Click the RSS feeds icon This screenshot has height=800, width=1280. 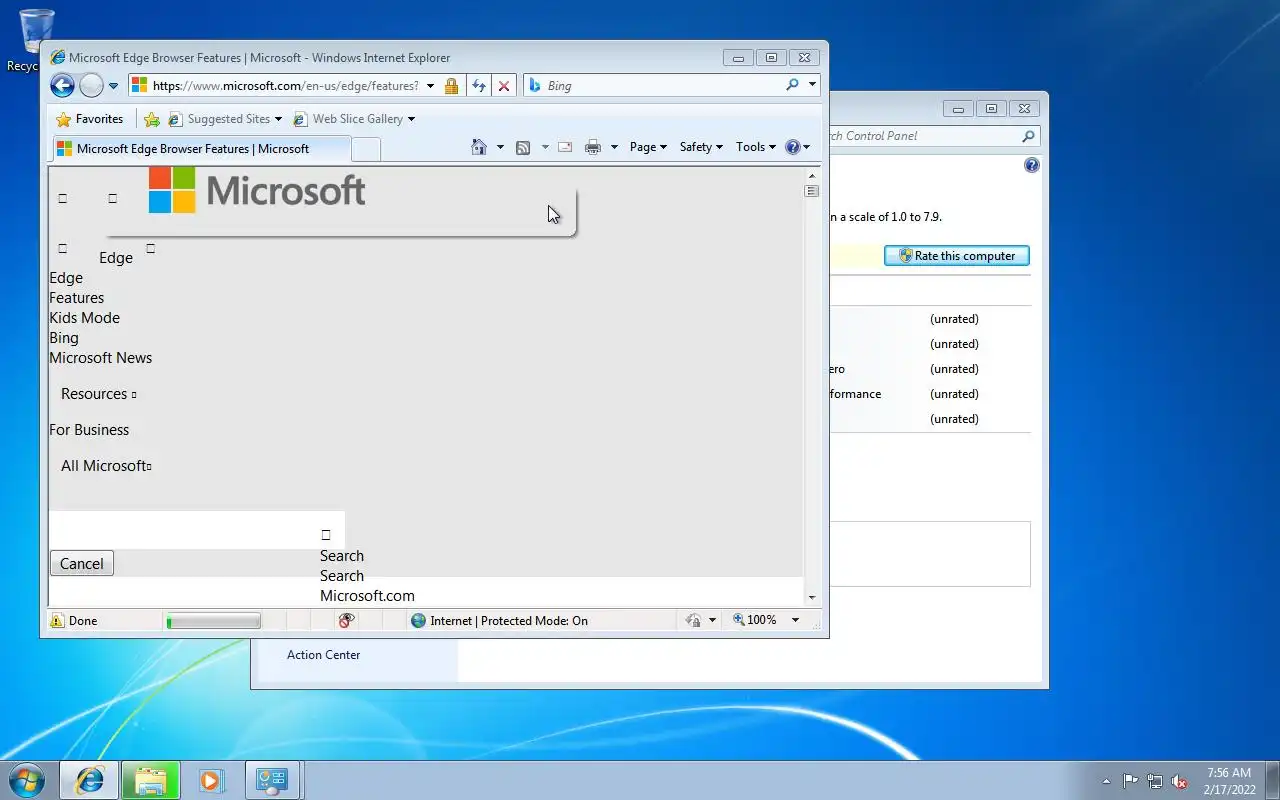pyautogui.click(x=522, y=147)
